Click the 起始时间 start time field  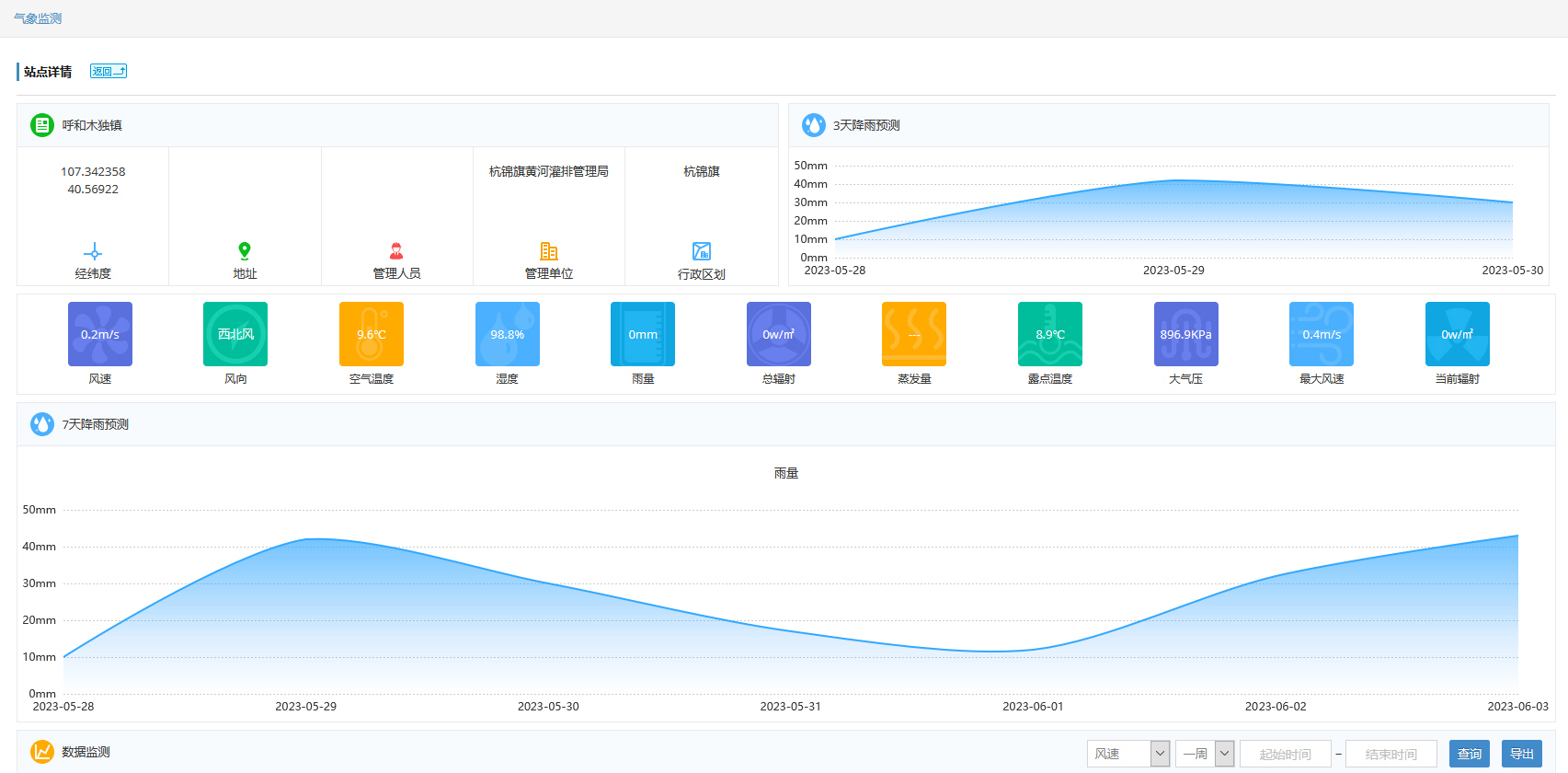(1285, 754)
